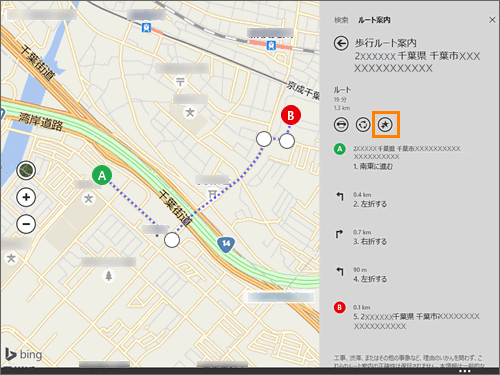Close the directions panel with X
This screenshot has height=375, width=500.
click(x=492, y=20)
